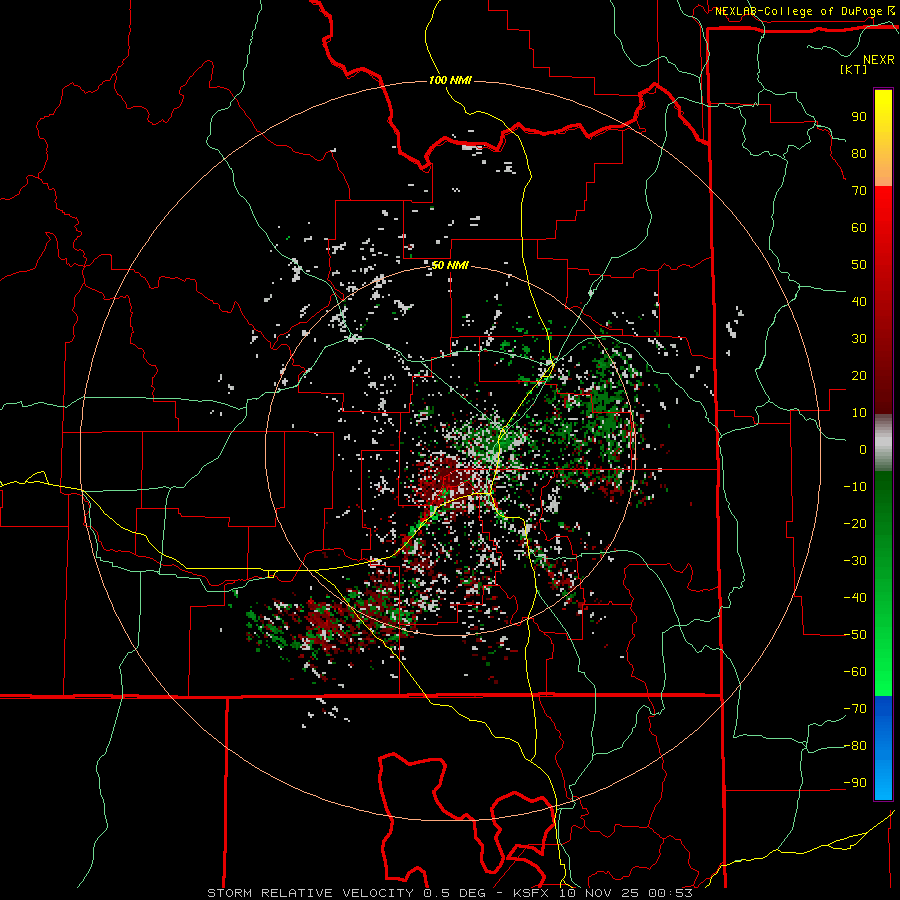This screenshot has height=900, width=900.
Task: Click the -90 knot scale value
Action: pos(855,783)
